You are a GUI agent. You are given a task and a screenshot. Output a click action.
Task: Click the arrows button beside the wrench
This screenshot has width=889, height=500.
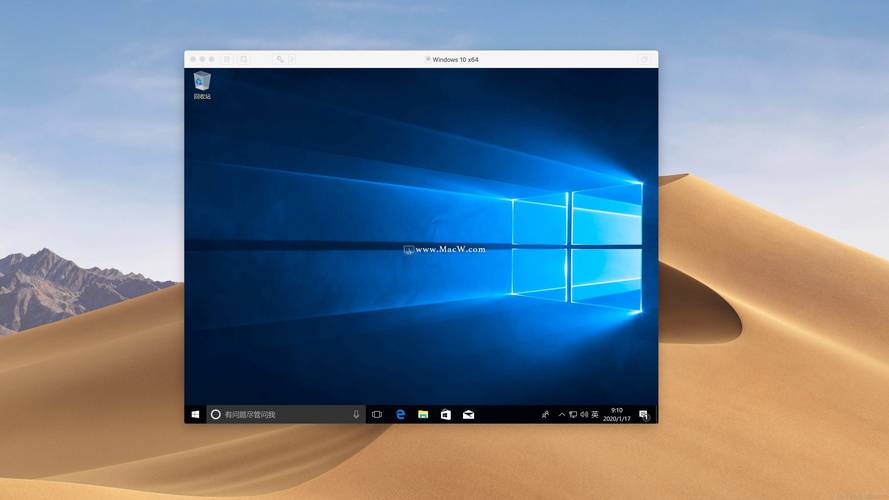click(x=291, y=59)
